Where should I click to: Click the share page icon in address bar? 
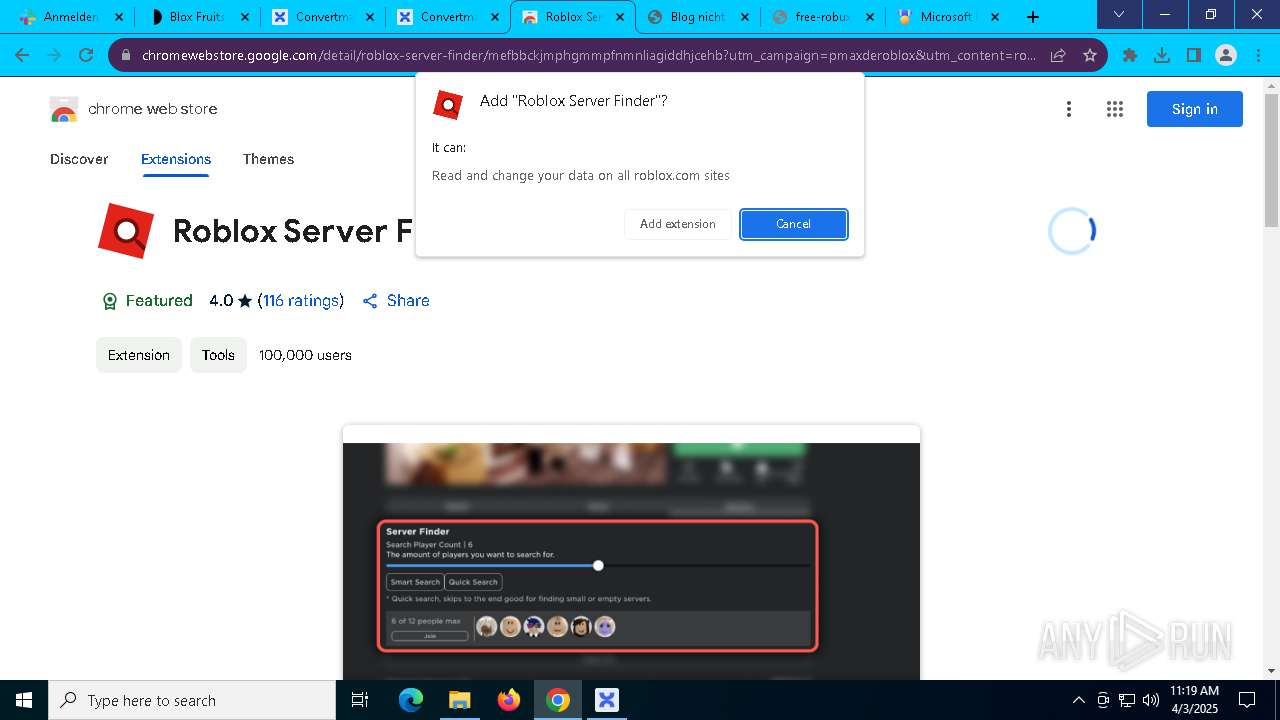(x=1058, y=55)
